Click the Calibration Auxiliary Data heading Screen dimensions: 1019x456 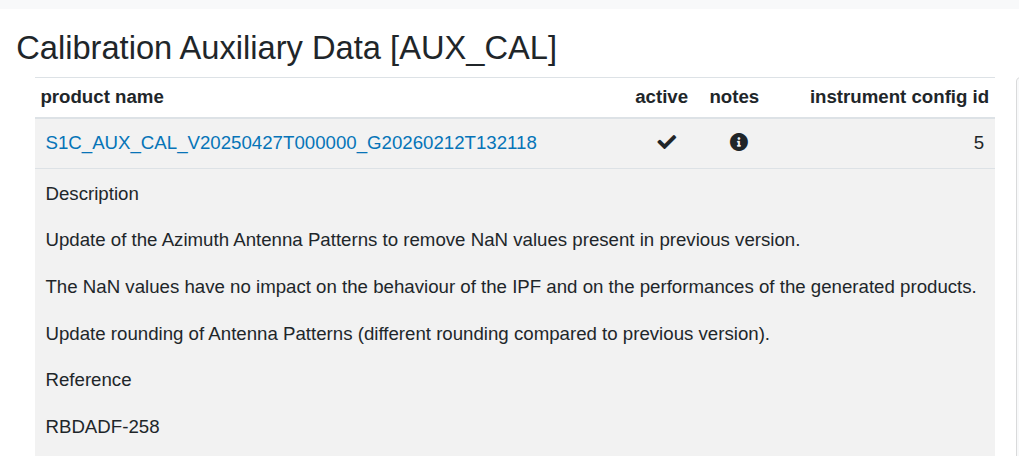(286, 48)
